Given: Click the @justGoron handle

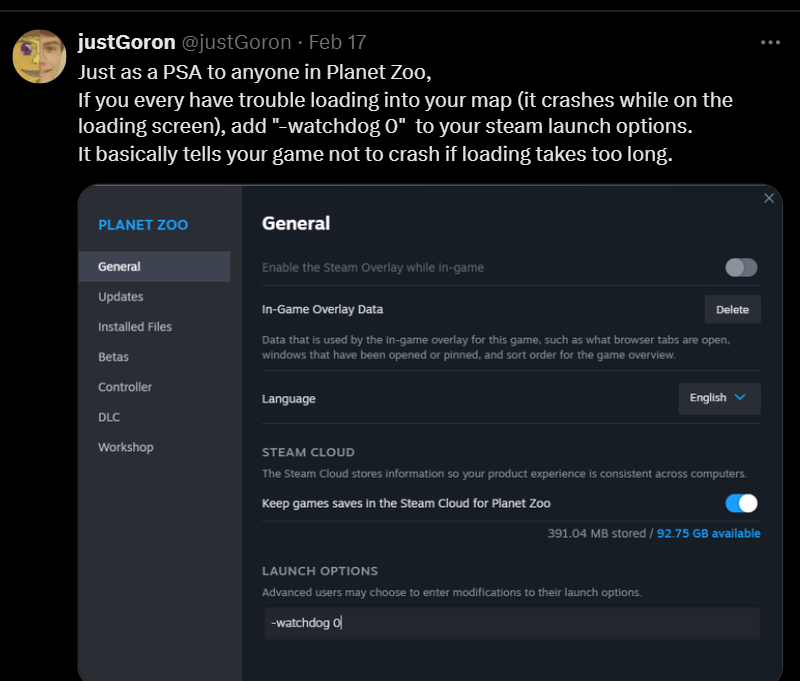Looking at the screenshot, I should click(237, 42).
